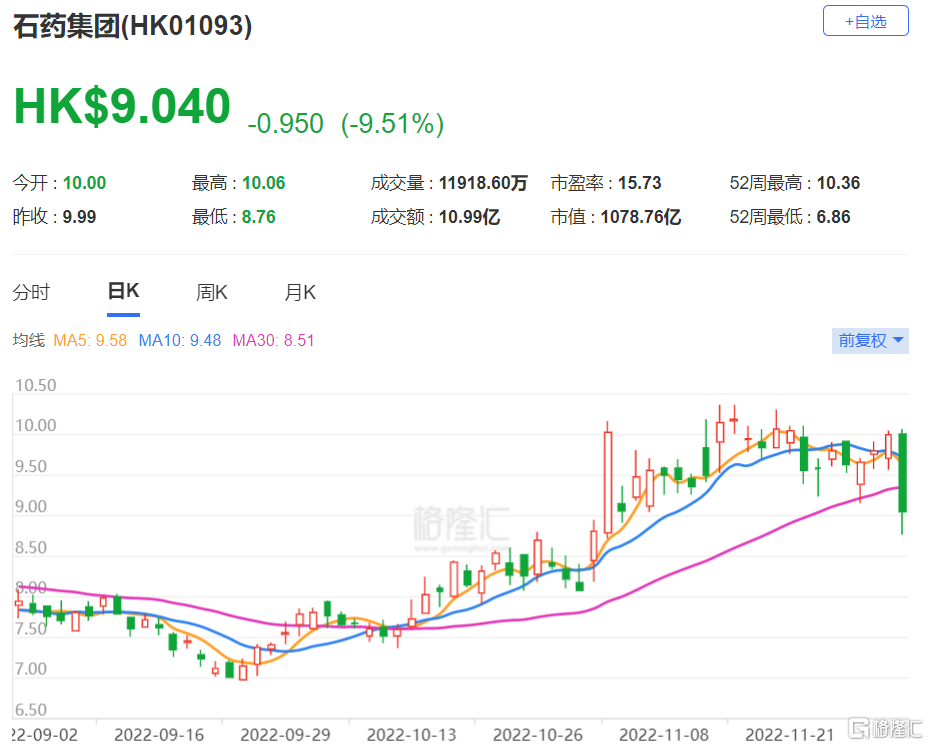Click the 6.50 price axis label

point(31,710)
